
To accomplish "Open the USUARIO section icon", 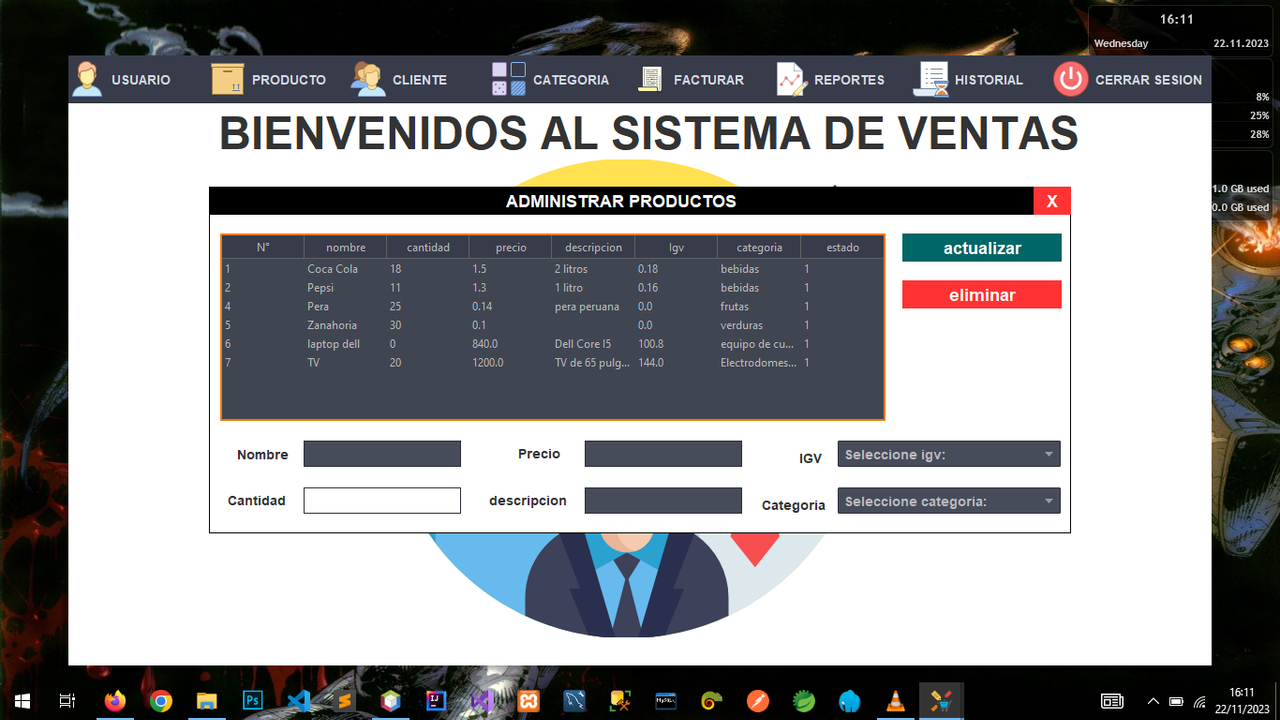I will pos(88,79).
